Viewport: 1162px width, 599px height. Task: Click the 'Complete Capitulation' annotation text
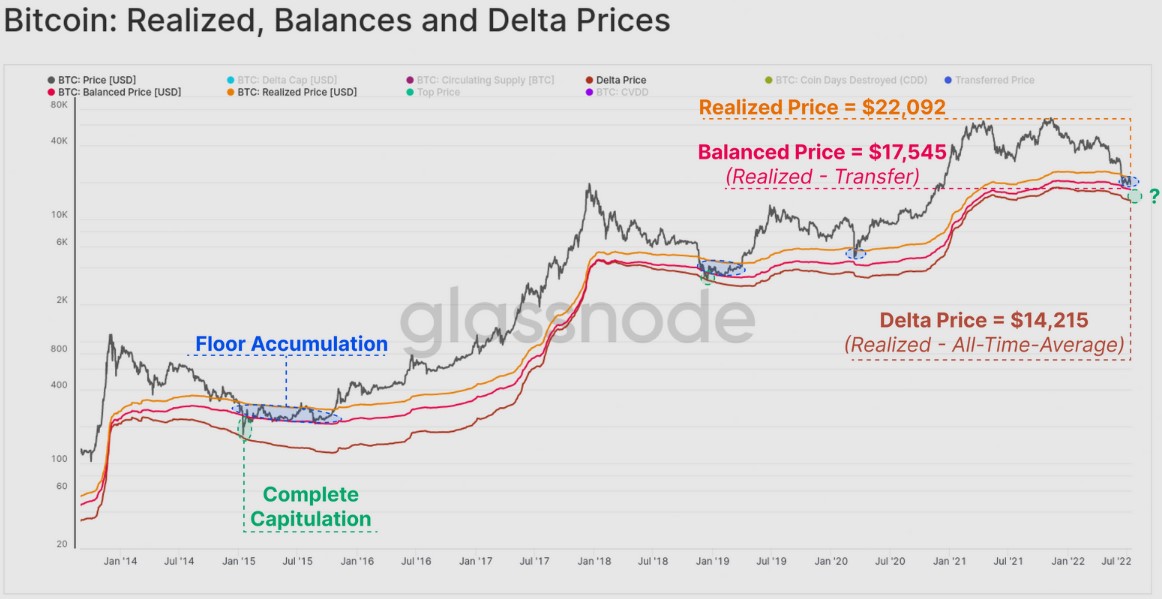click(x=310, y=507)
